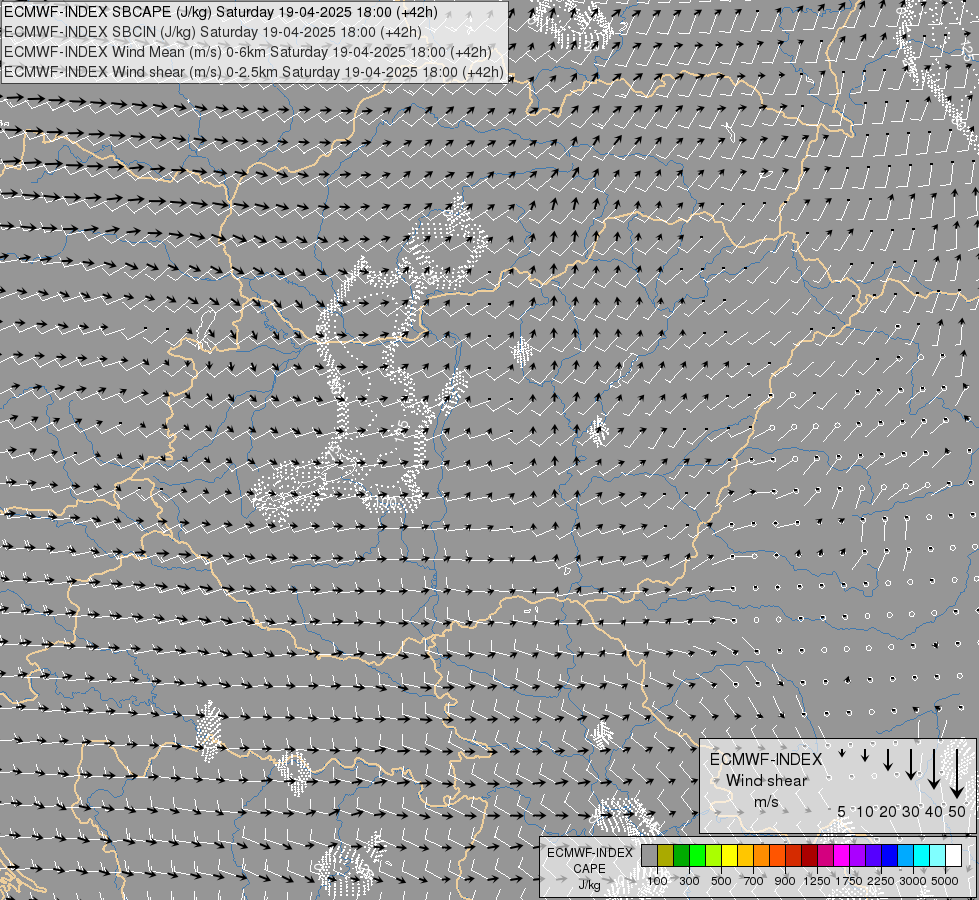Click the 5 m/s wind shear legend arrow
The height and width of the screenshot is (900, 979).
842,753
